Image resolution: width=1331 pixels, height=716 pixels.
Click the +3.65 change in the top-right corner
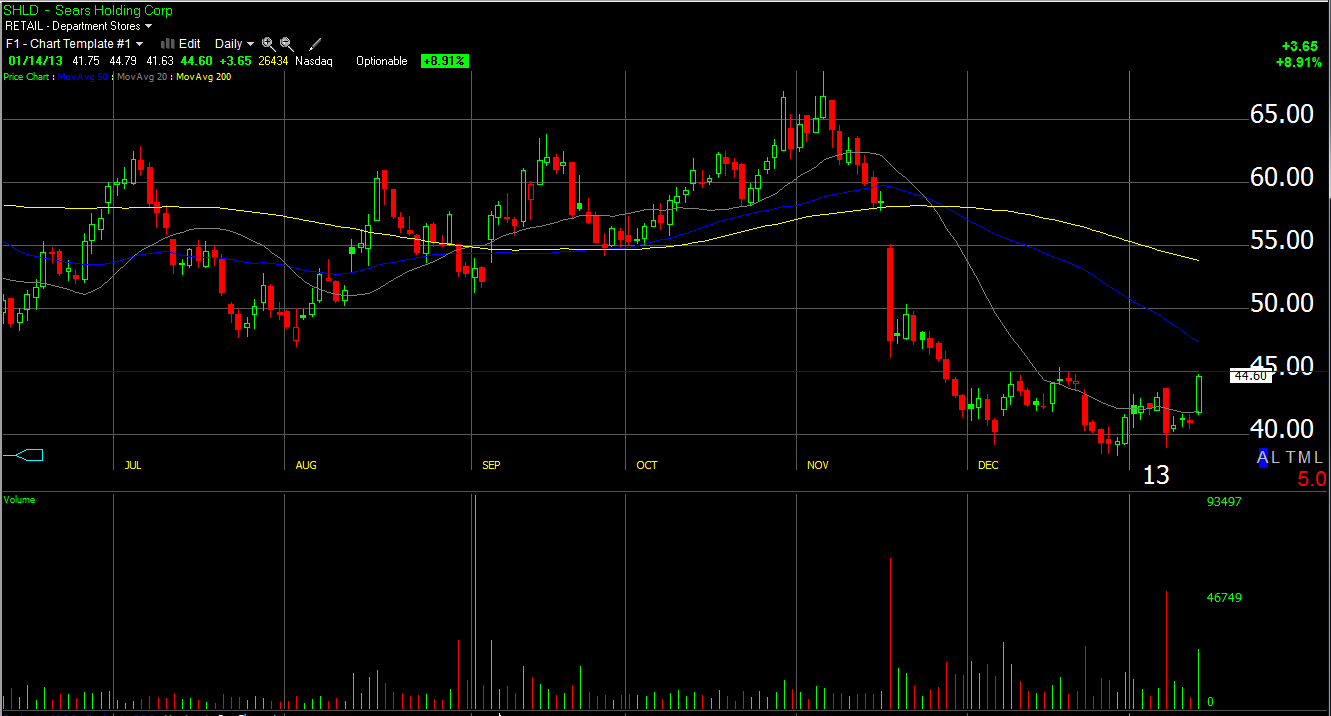click(x=1301, y=46)
